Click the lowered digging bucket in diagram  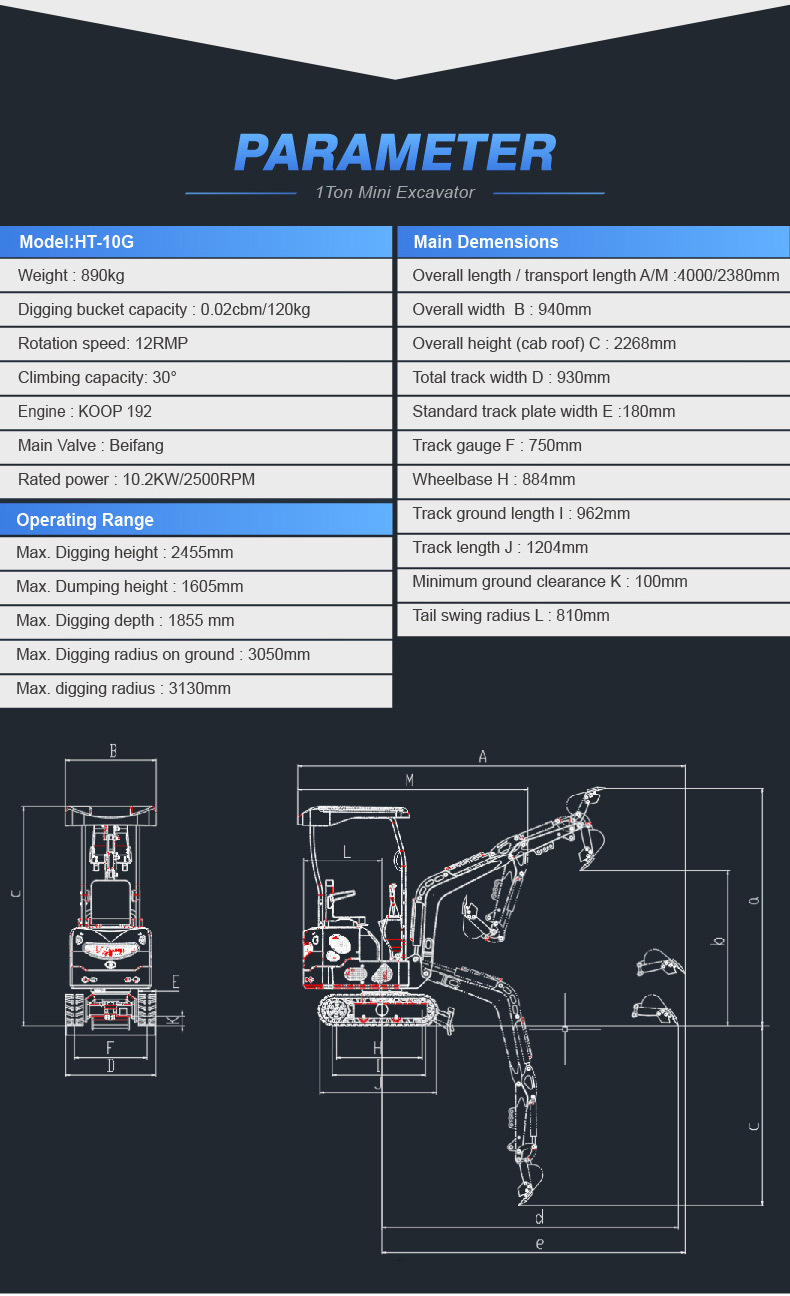[530, 1185]
